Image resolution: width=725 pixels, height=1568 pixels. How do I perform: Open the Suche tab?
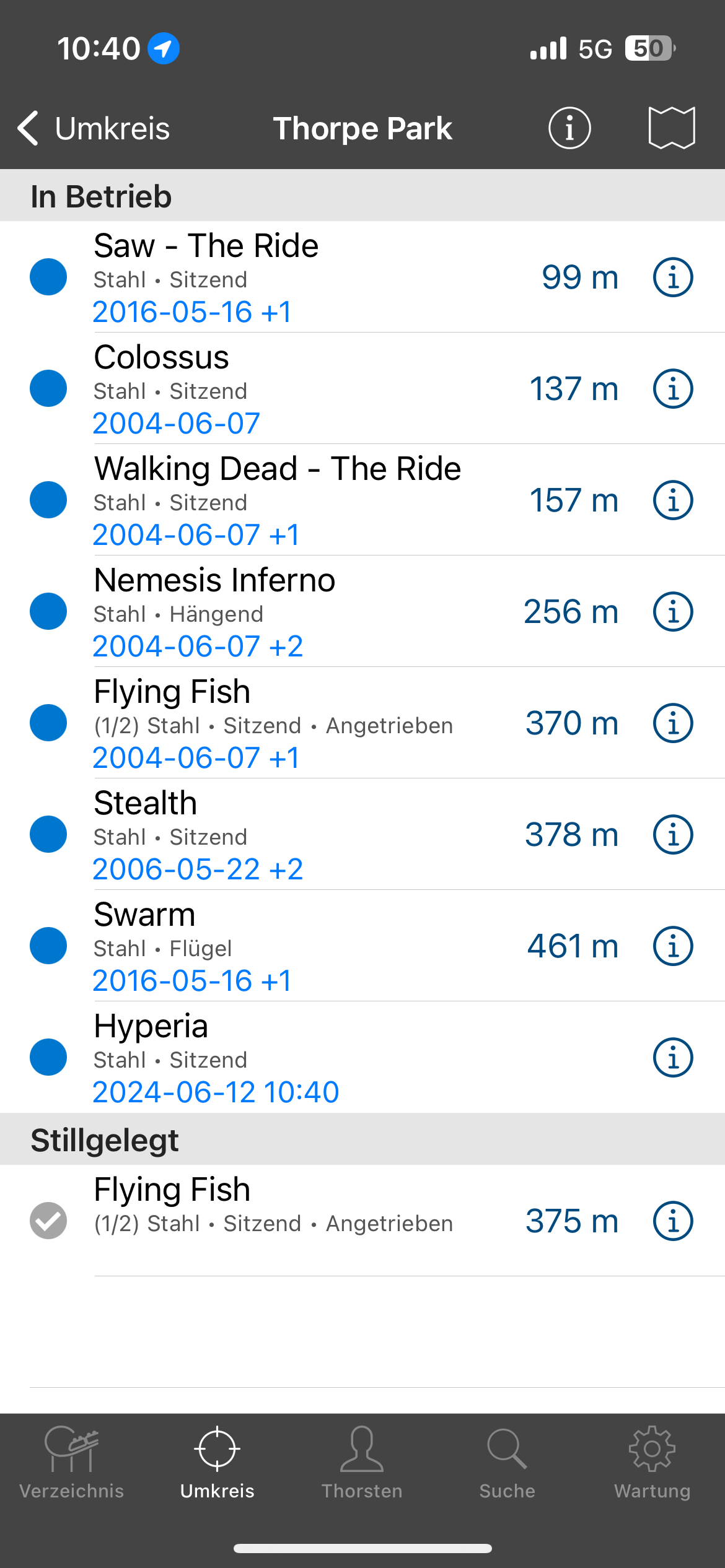pos(507,1463)
